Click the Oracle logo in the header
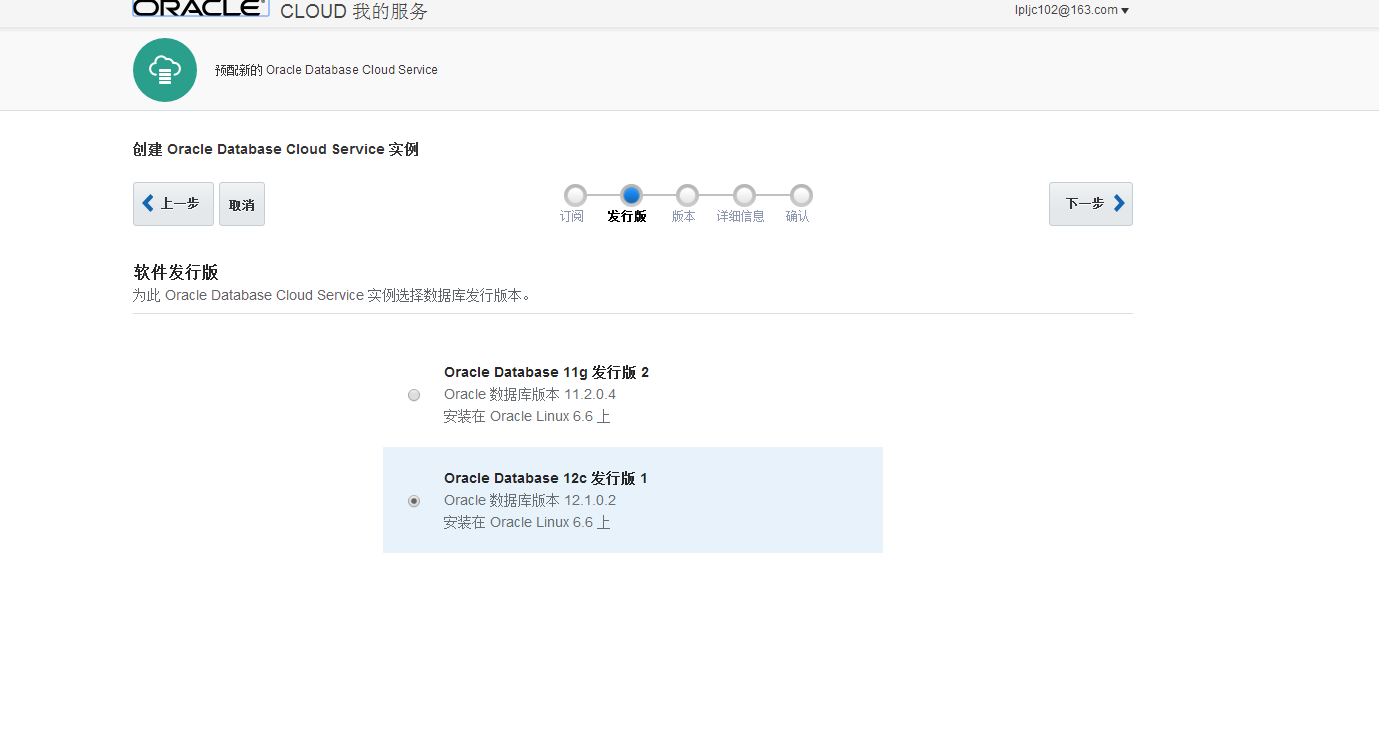 (x=200, y=8)
